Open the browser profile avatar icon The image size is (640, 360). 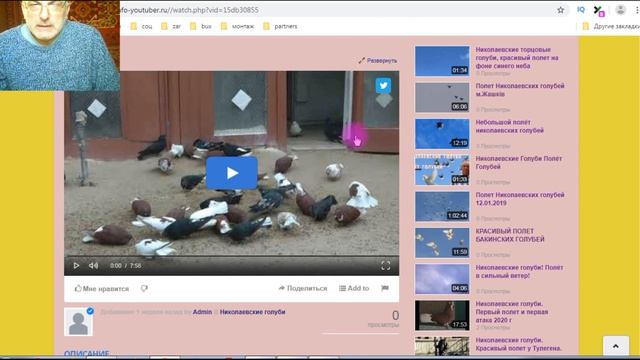(620, 10)
